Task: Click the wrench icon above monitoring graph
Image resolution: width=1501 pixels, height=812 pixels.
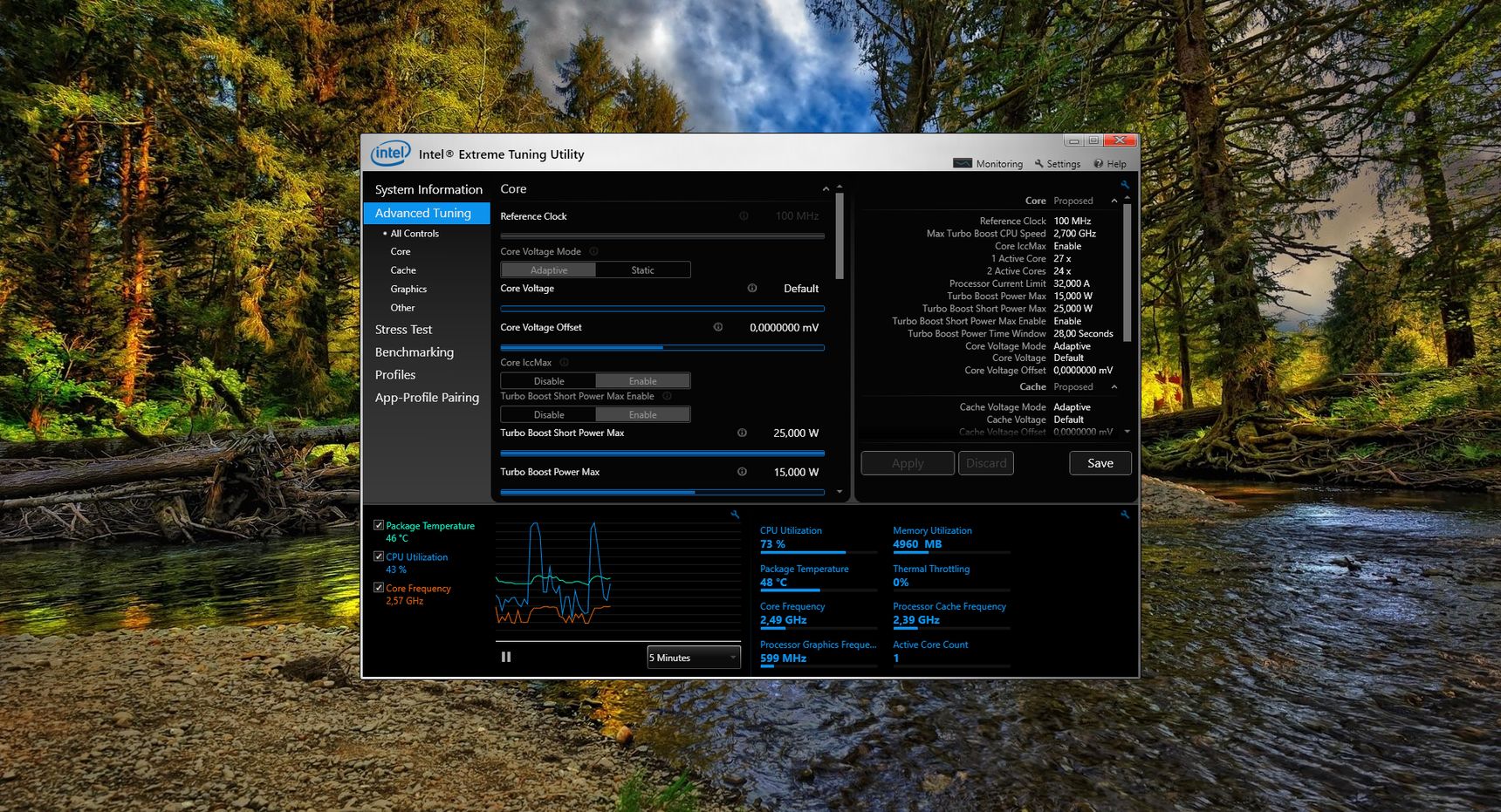Action: [x=735, y=515]
